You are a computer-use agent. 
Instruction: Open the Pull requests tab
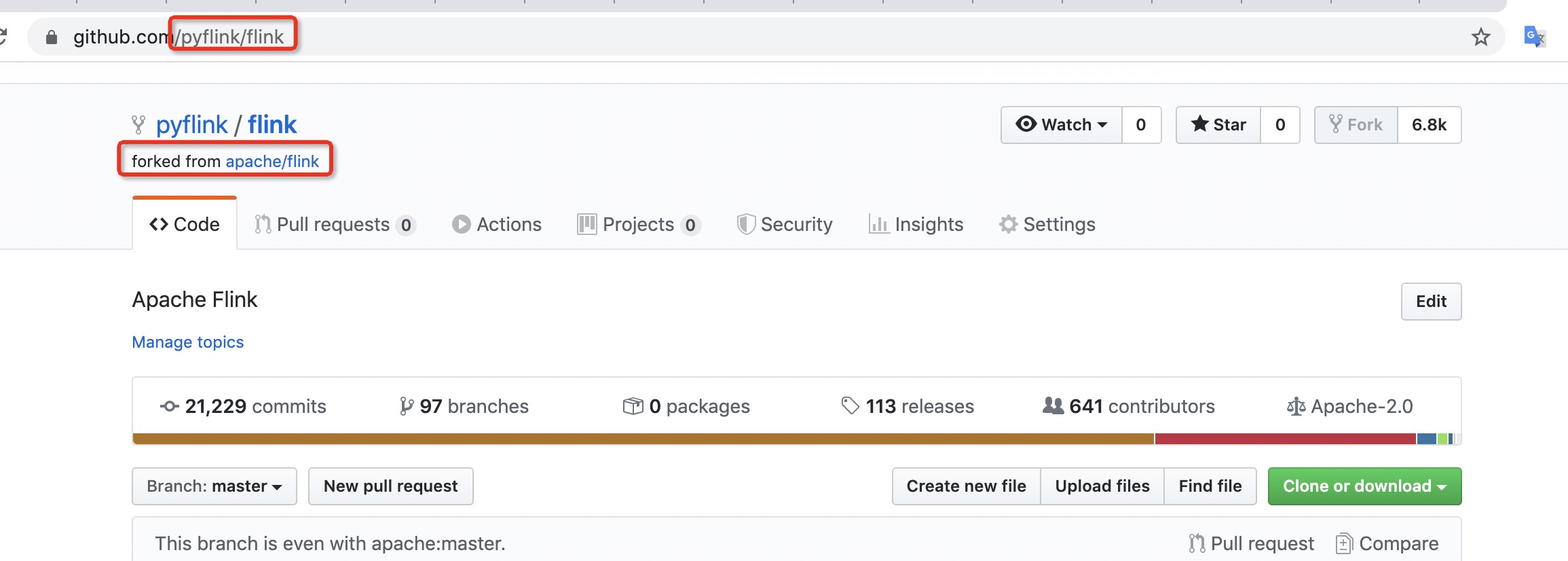point(335,224)
